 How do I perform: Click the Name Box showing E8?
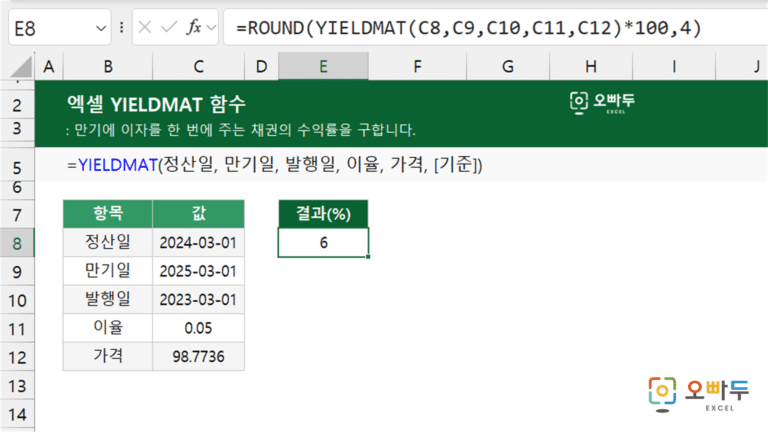(x=60, y=28)
